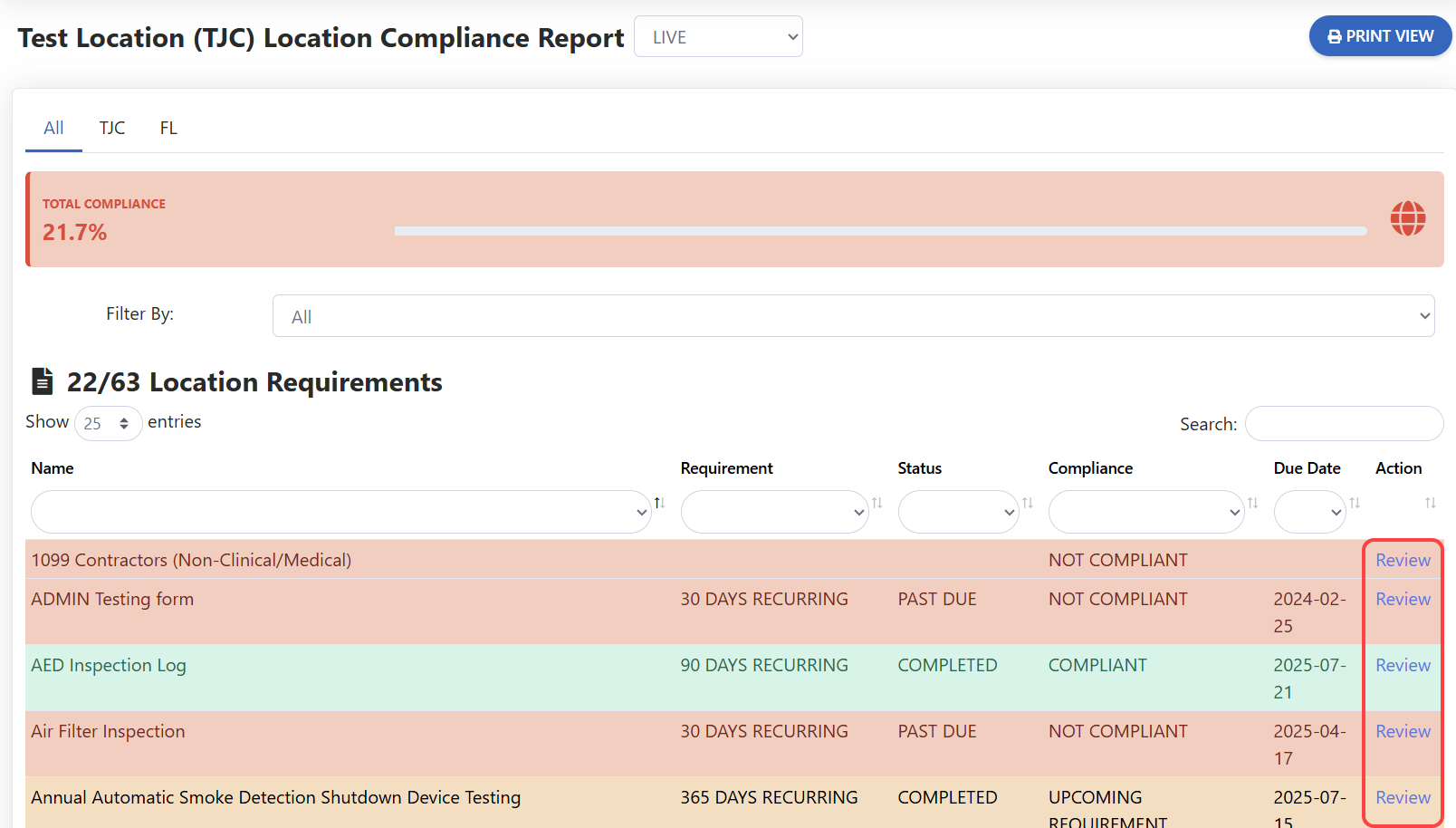Click the document icon beside Location Requirements
1456x828 pixels.
[x=43, y=381]
